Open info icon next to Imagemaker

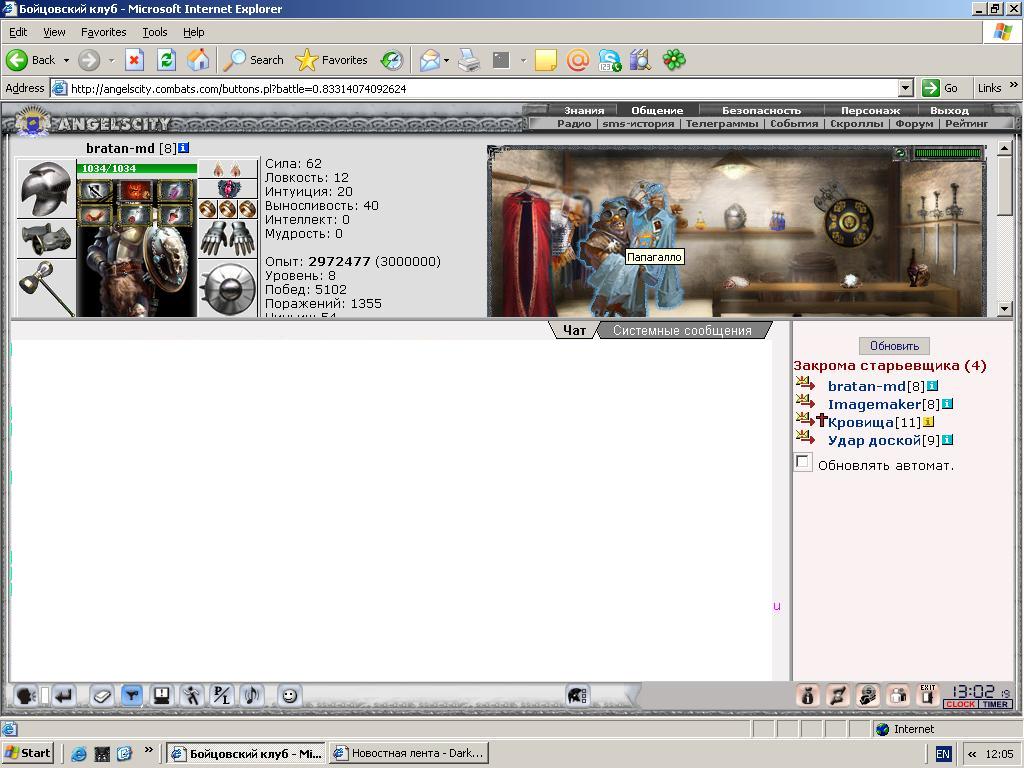(x=947, y=404)
